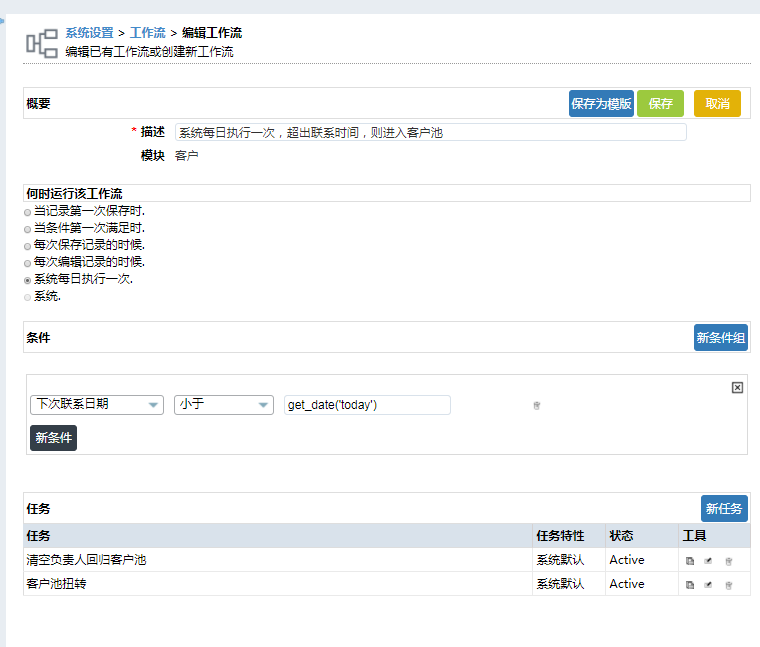The height and width of the screenshot is (647, 760).
Task: Go to 系统设置 breadcrumb
Action: pyautogui.click(x=89, y=33)
